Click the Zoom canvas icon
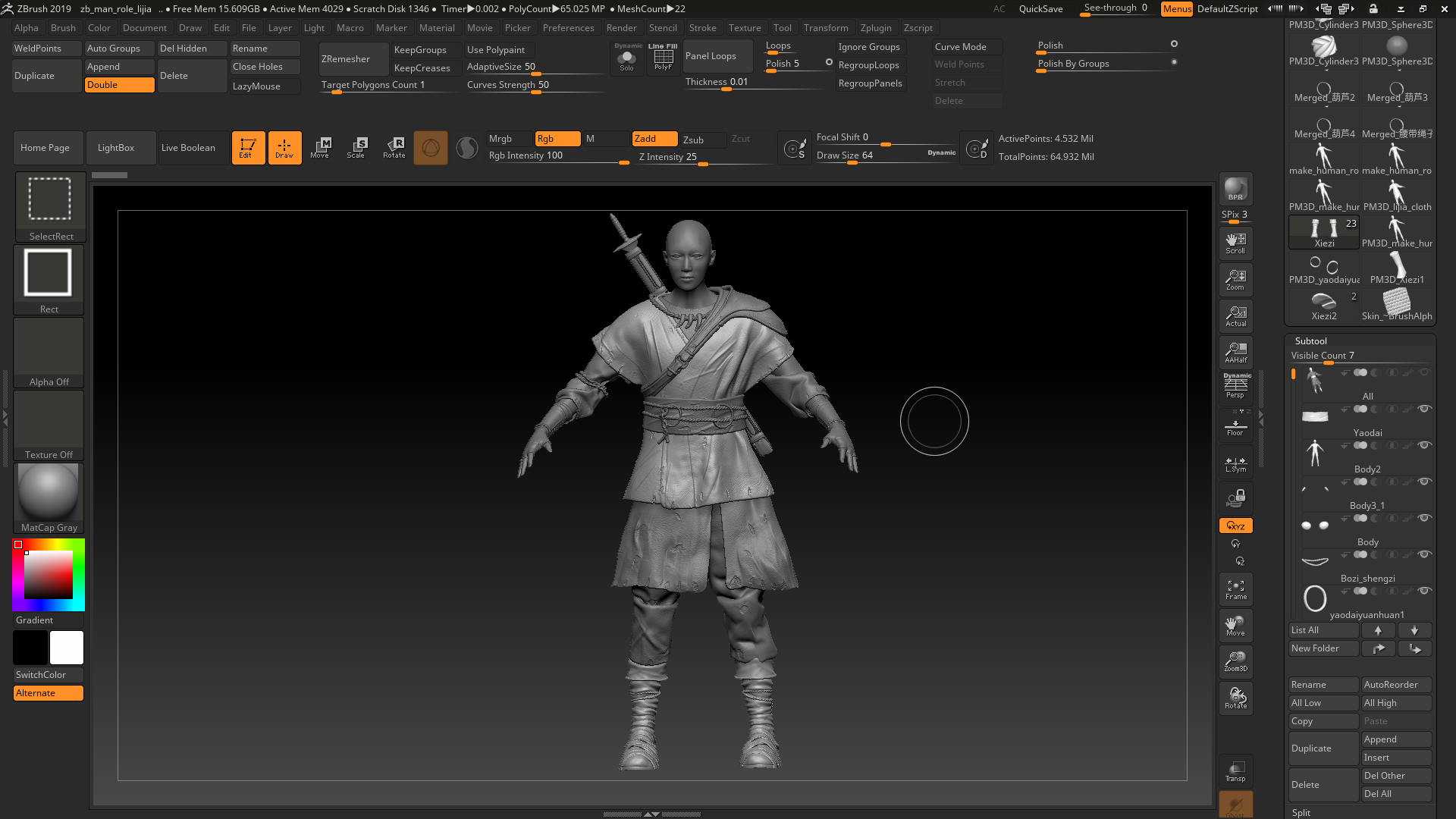 [x=1235, y=280]
